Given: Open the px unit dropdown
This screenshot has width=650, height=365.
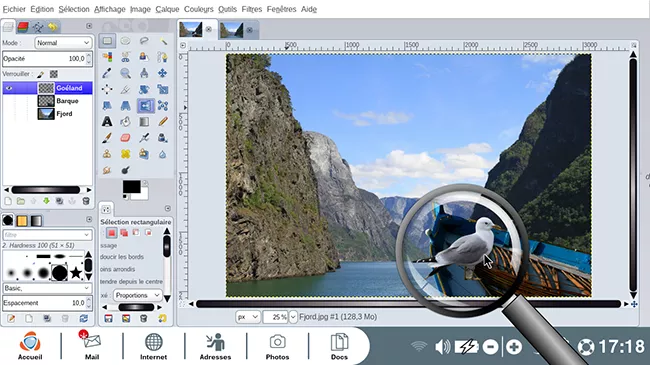Looking at the screenshot, I should (x=248, y=317).
